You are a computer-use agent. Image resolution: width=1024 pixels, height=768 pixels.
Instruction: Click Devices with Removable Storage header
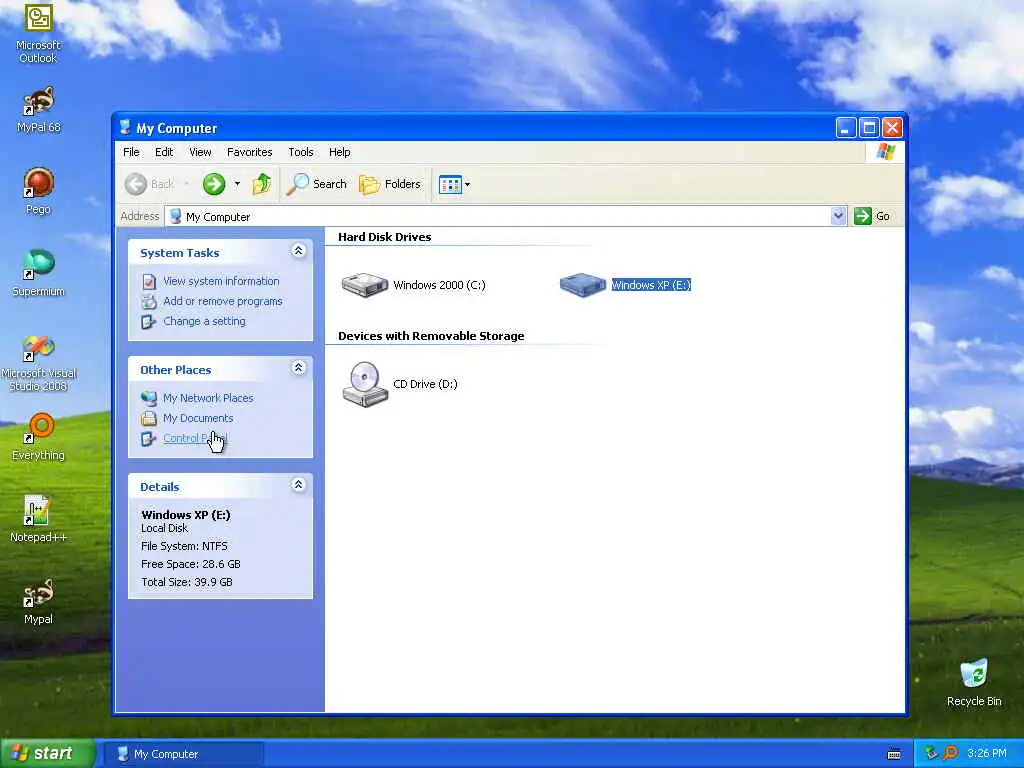(x=431, y=336)
